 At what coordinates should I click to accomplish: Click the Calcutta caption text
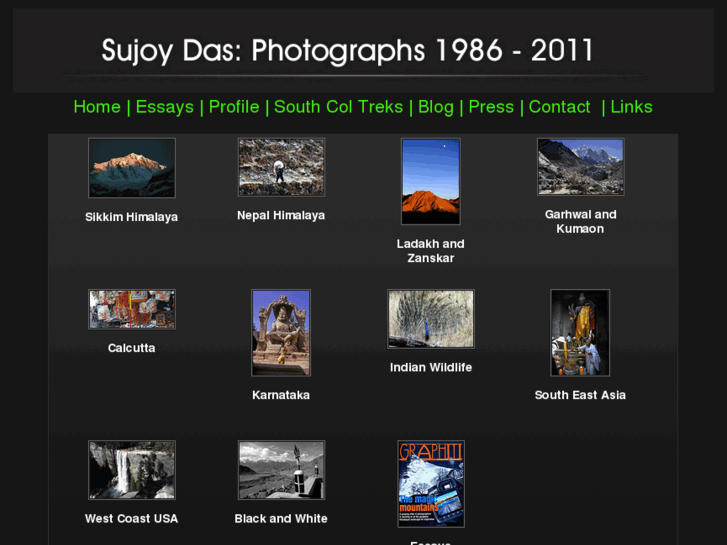pyautogui.click(x=132, y=348)
